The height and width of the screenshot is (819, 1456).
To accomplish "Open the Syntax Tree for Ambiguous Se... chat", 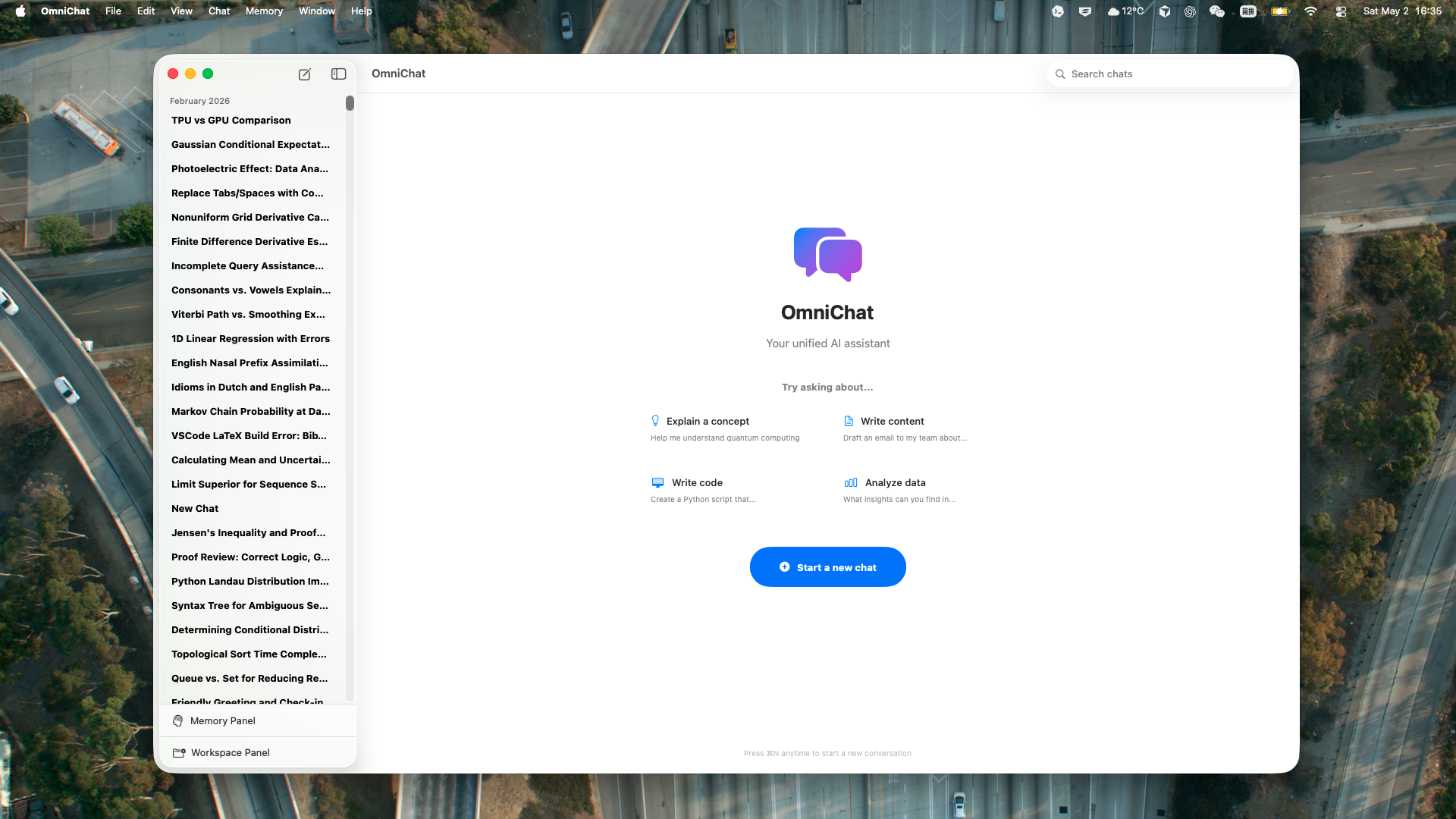I will (x=253, y=606).
